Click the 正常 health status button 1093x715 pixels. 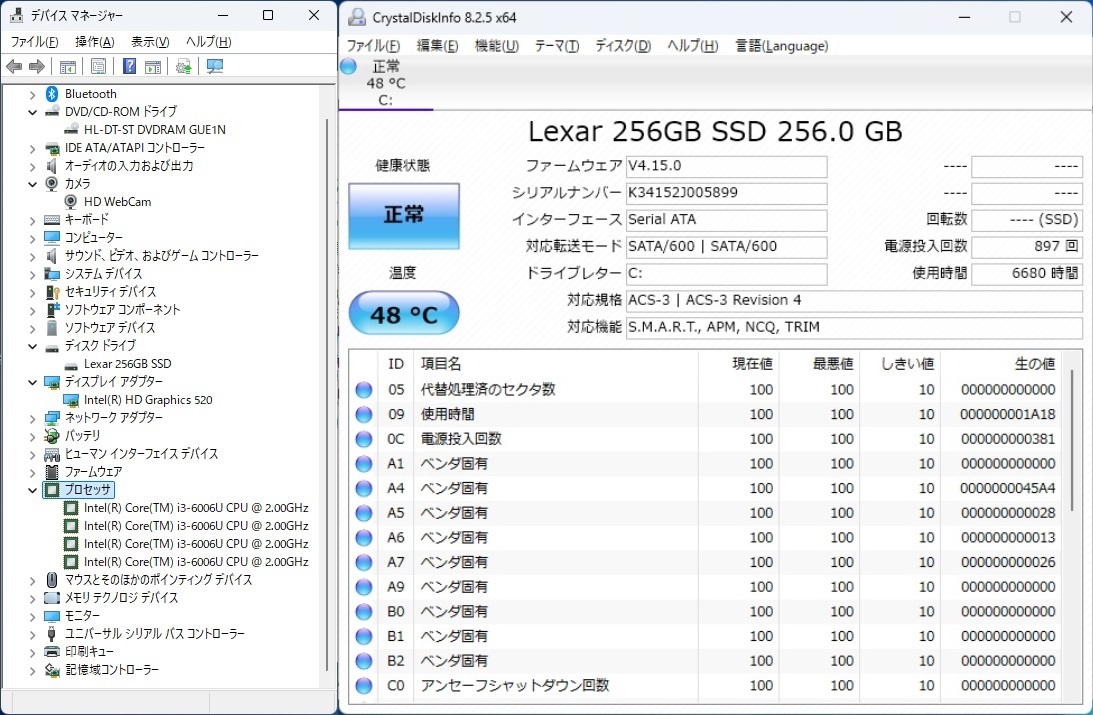point(404,215)
